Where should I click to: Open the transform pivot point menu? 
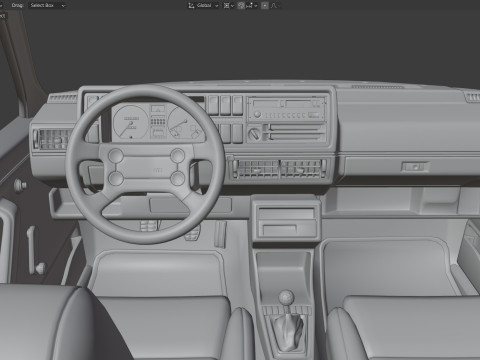[x=228, y=5]
